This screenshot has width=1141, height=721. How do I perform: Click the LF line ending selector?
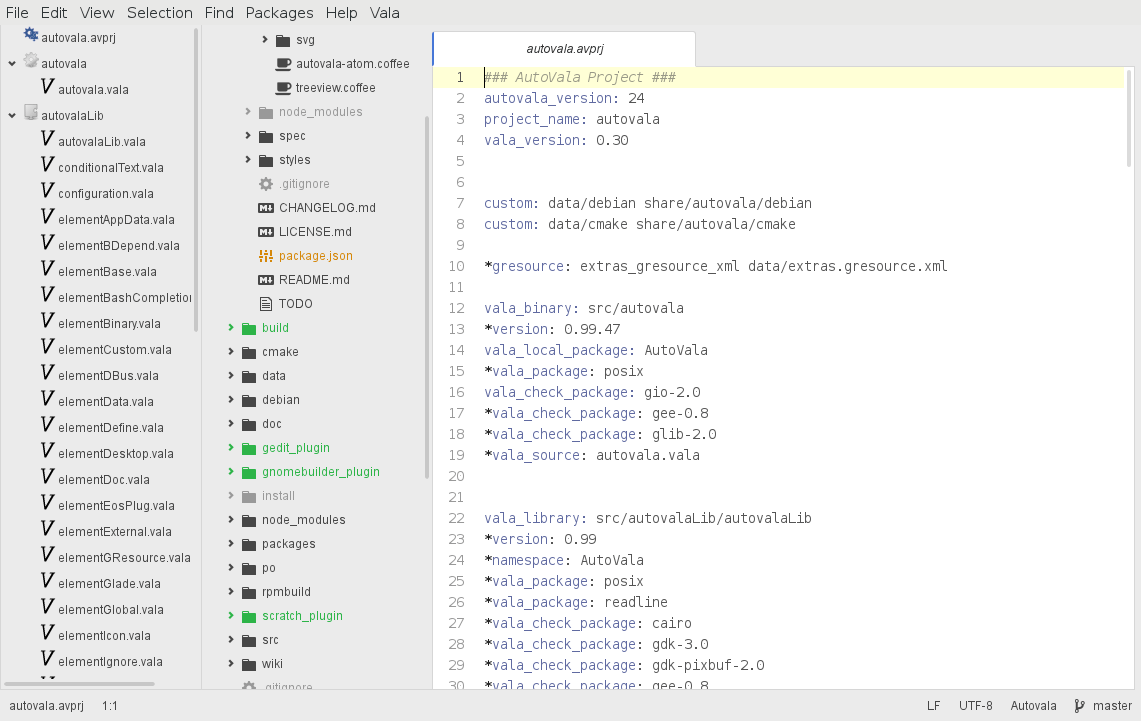(x=933, y=706)
